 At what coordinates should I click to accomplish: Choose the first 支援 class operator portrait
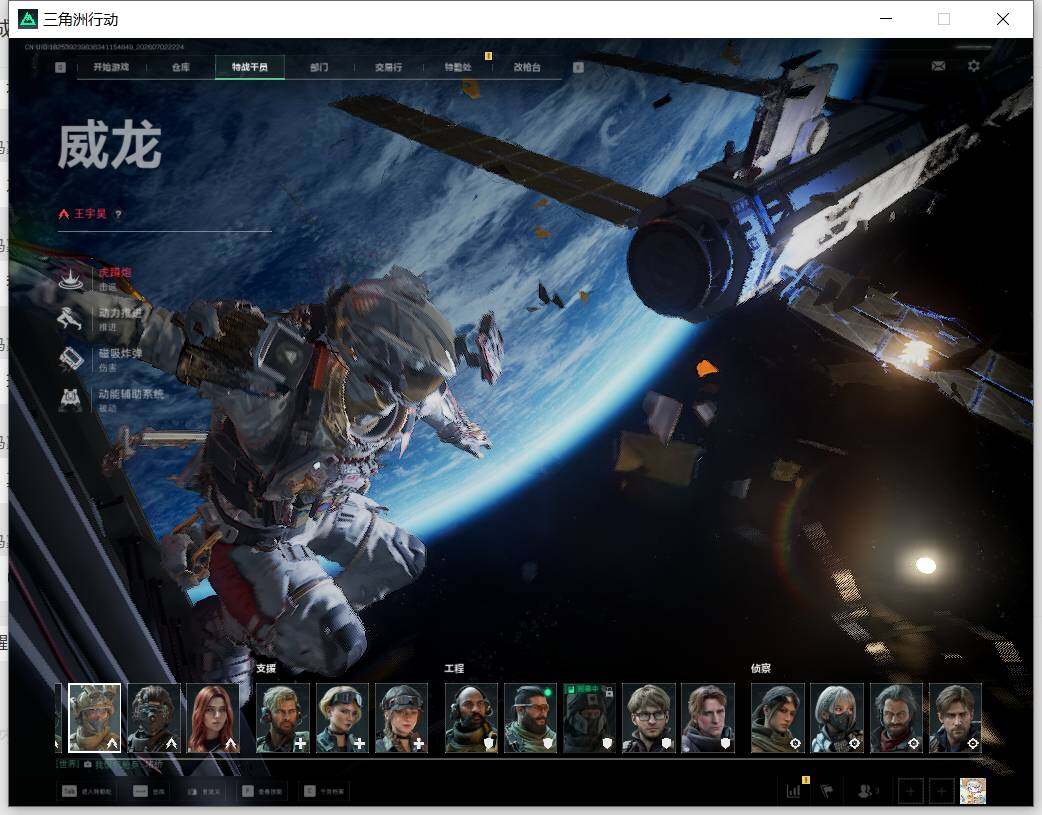tap(282, 718)
